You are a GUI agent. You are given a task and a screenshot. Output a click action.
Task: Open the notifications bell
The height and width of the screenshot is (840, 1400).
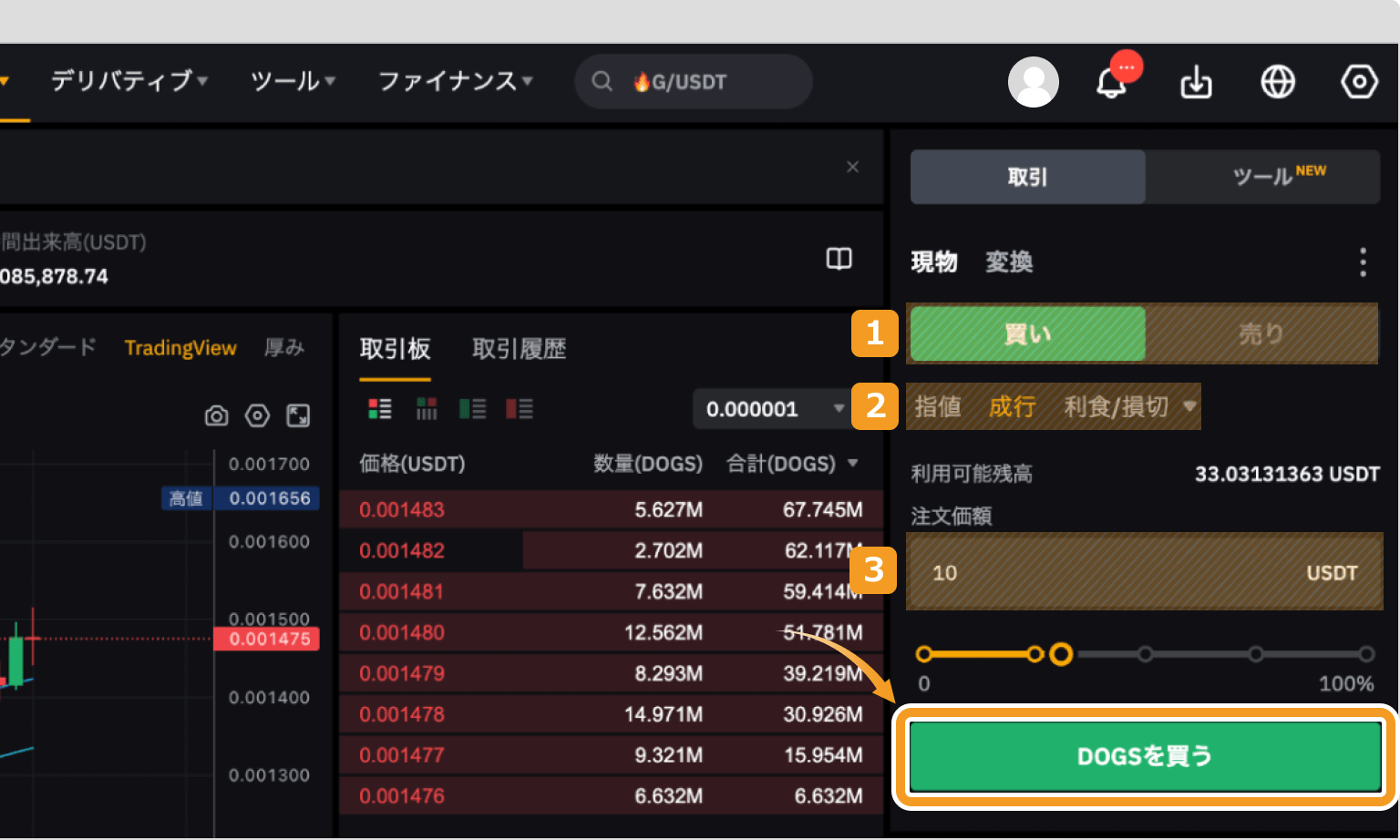click(x=1111, y=83)
